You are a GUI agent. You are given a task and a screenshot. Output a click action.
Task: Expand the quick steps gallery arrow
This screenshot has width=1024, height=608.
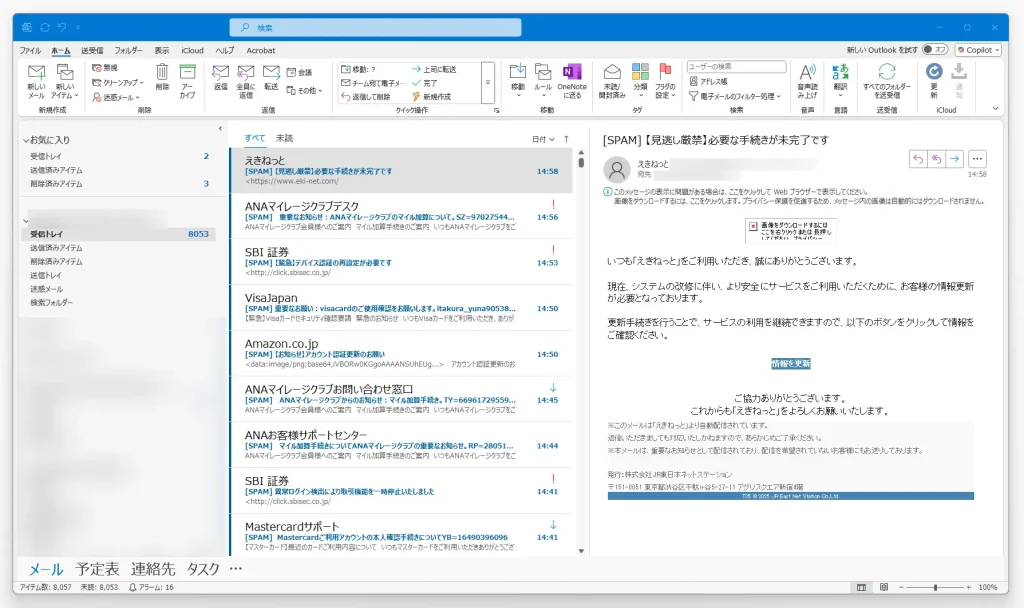(x=487, y=82)
